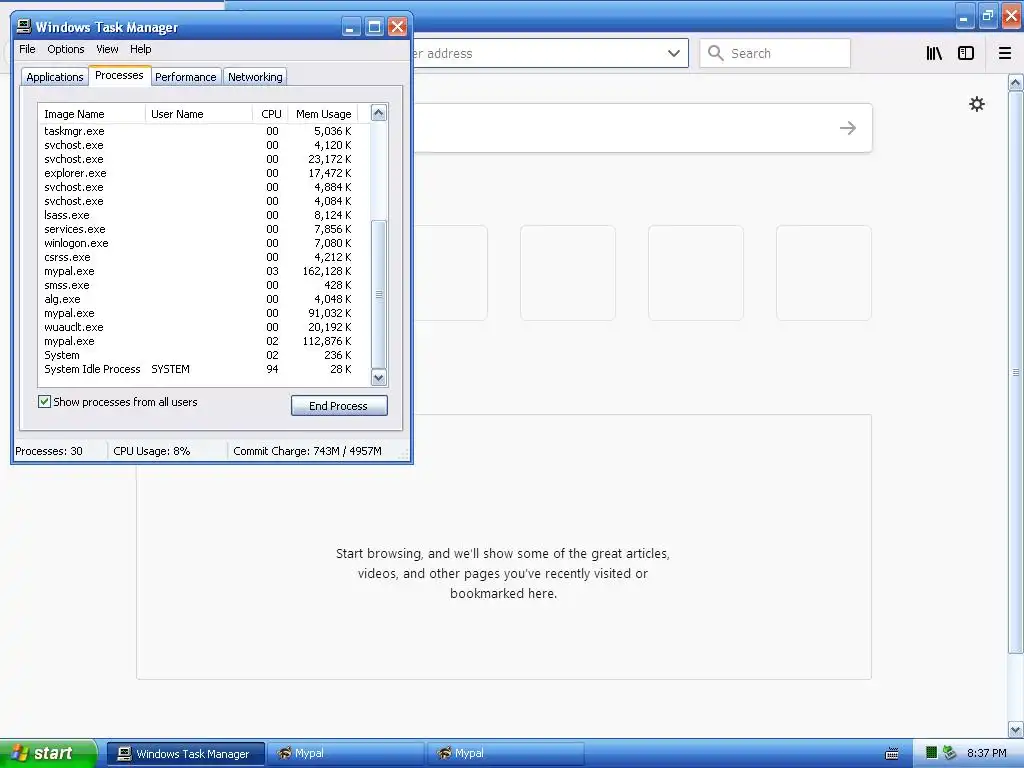The width and height of the screenshot is (1024, 768).
Task: Open the Library icon in Mypal toolbar
Action: 934,54
